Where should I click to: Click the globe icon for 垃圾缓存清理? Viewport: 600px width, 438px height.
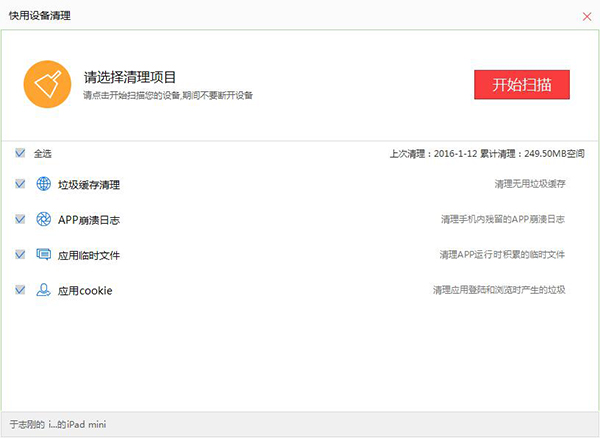coord(44,184)
